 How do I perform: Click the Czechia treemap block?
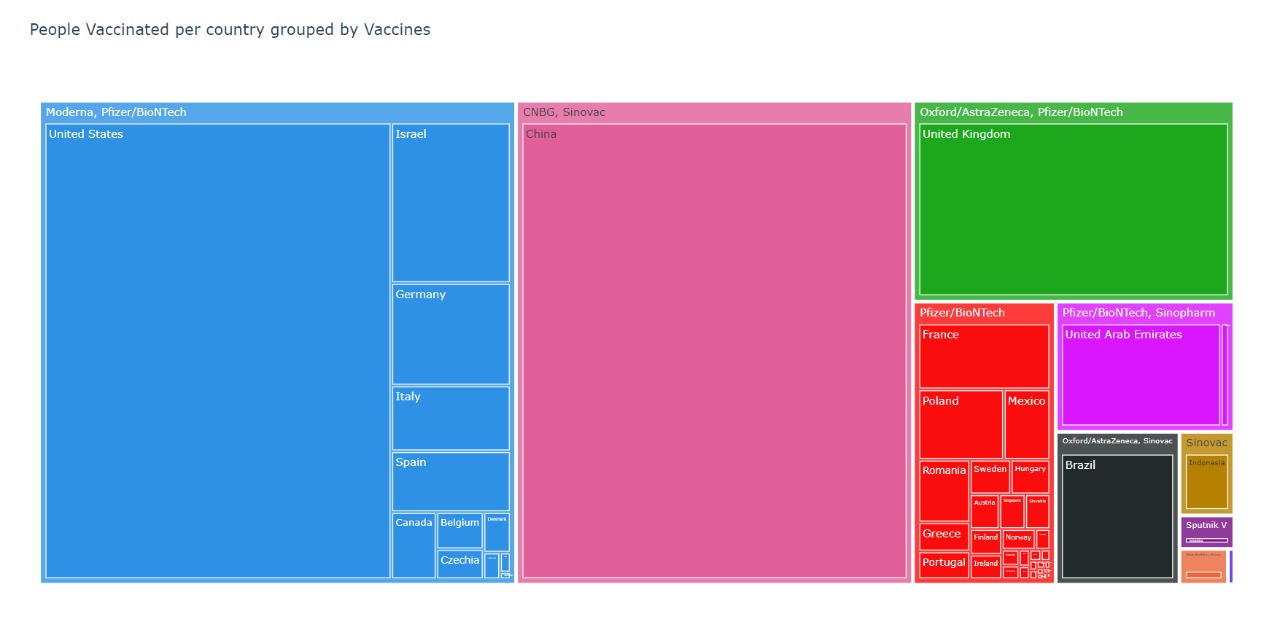coord(460,565)
